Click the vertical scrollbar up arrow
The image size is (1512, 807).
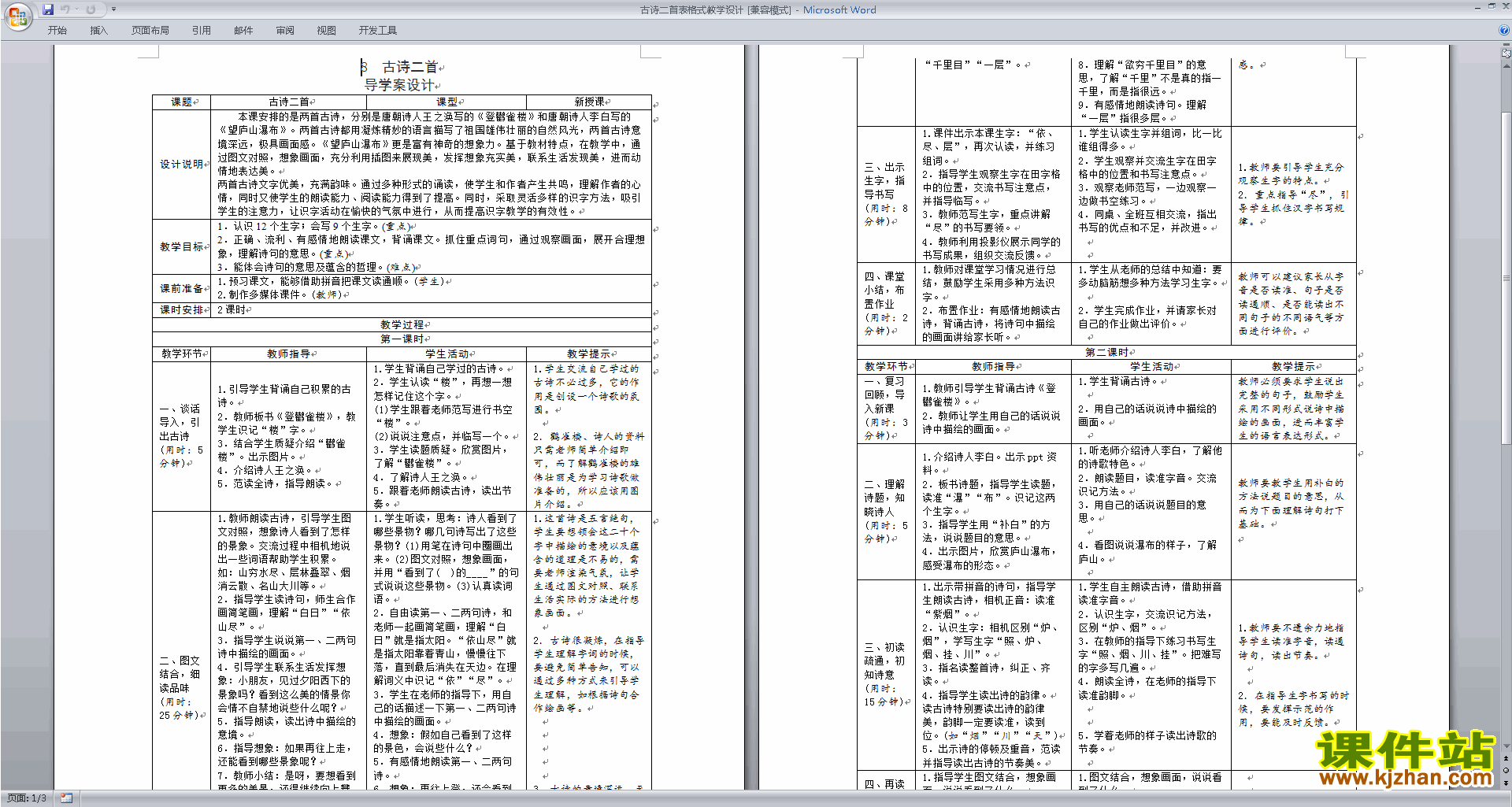[1506, 66]
